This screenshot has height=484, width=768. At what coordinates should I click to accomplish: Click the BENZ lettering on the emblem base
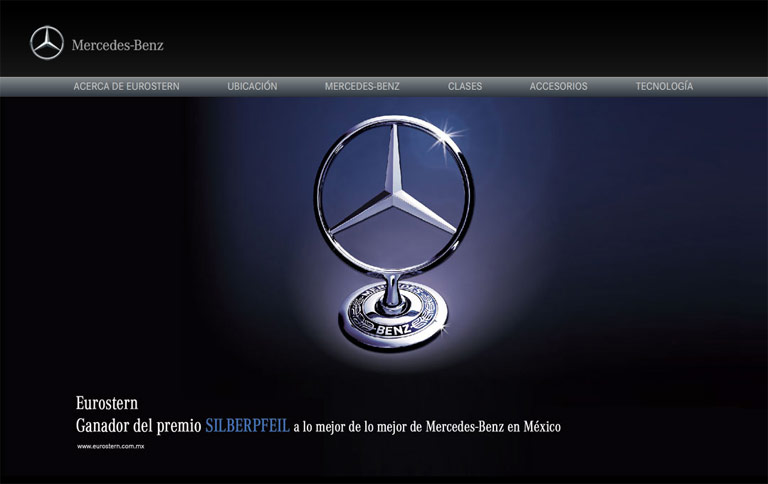click(x=394, y=328)
